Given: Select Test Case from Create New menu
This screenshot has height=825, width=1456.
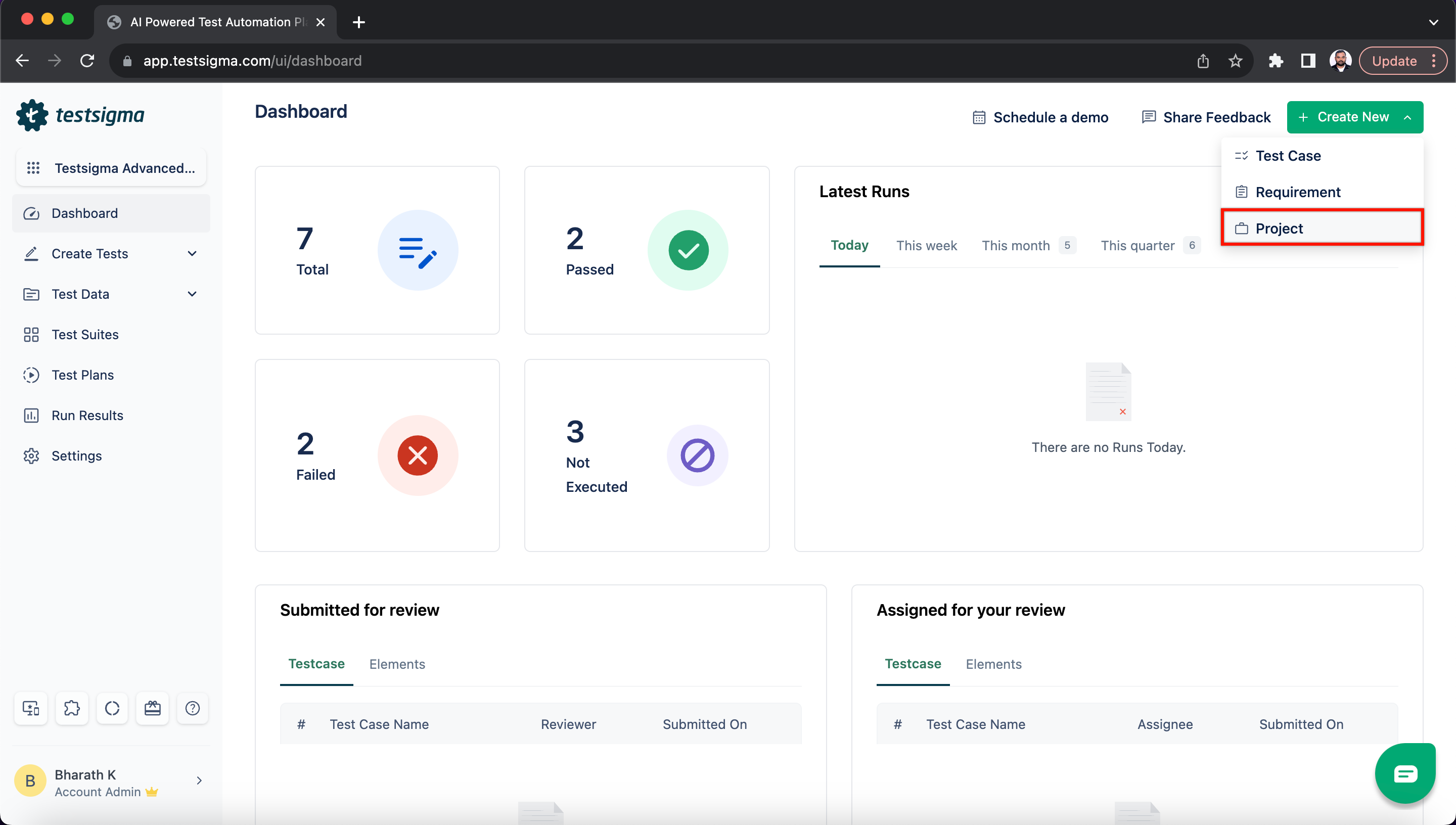Looking at the screenshot, I should click(1322, 155).
